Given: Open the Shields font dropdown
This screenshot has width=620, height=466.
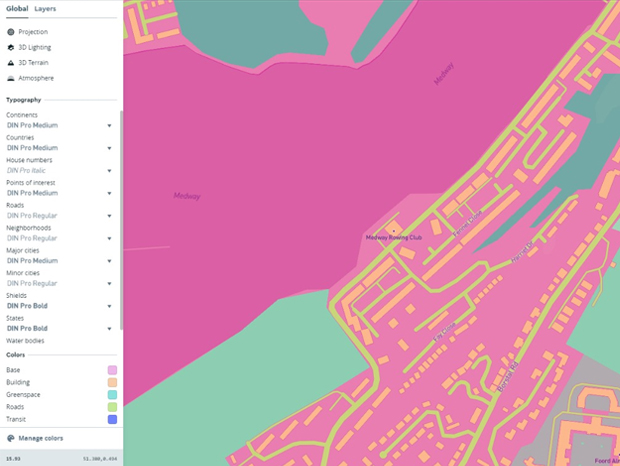Looking at the screenshot, I should pos(59,306).
